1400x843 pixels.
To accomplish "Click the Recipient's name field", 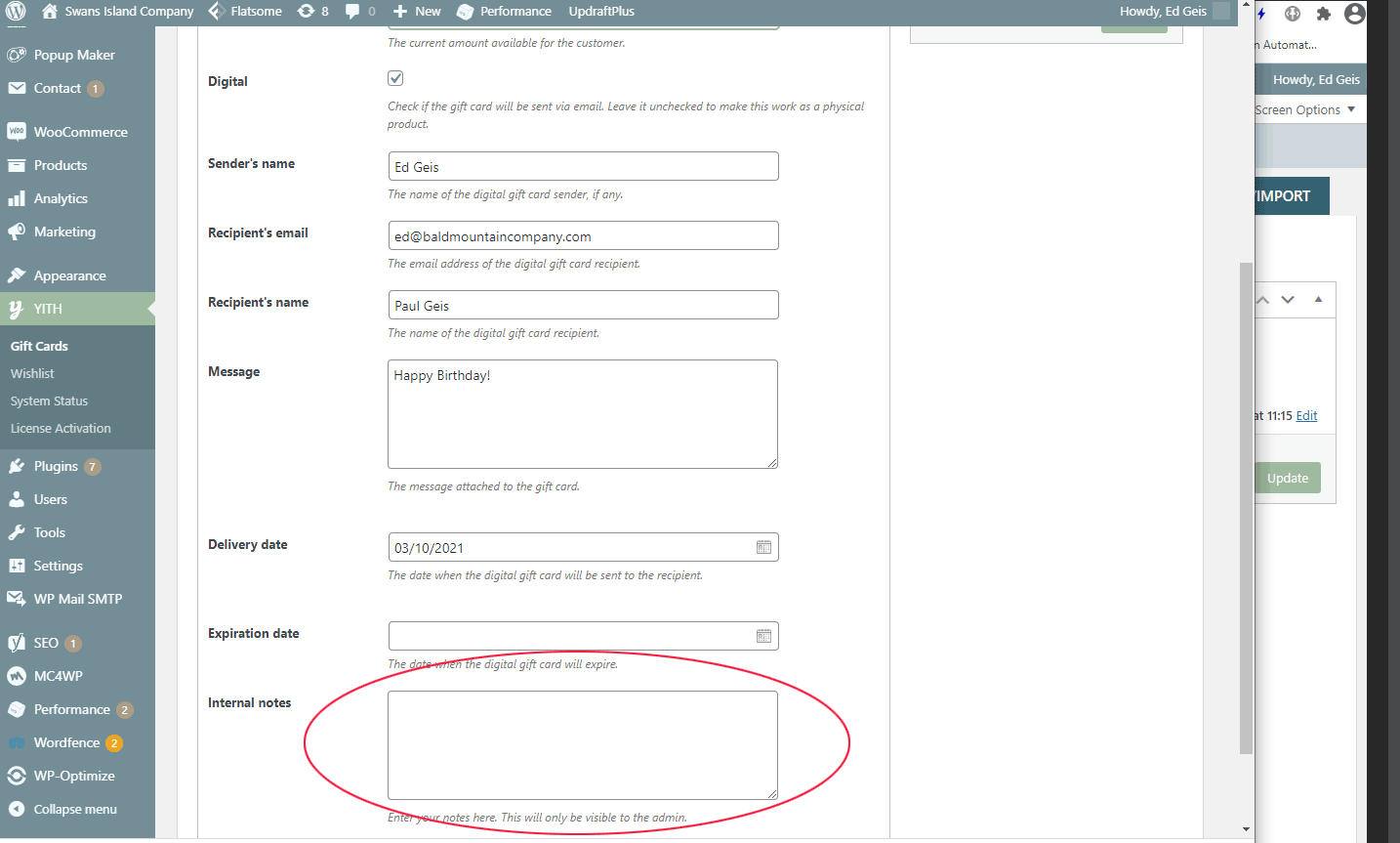I will [x=583, y=305].
